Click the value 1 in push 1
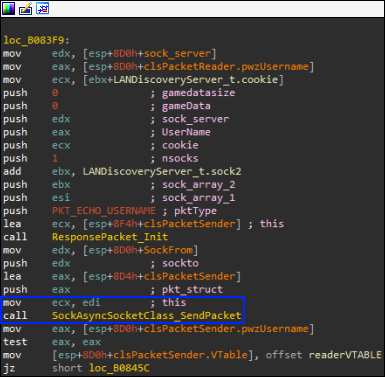 pos(55,158)
